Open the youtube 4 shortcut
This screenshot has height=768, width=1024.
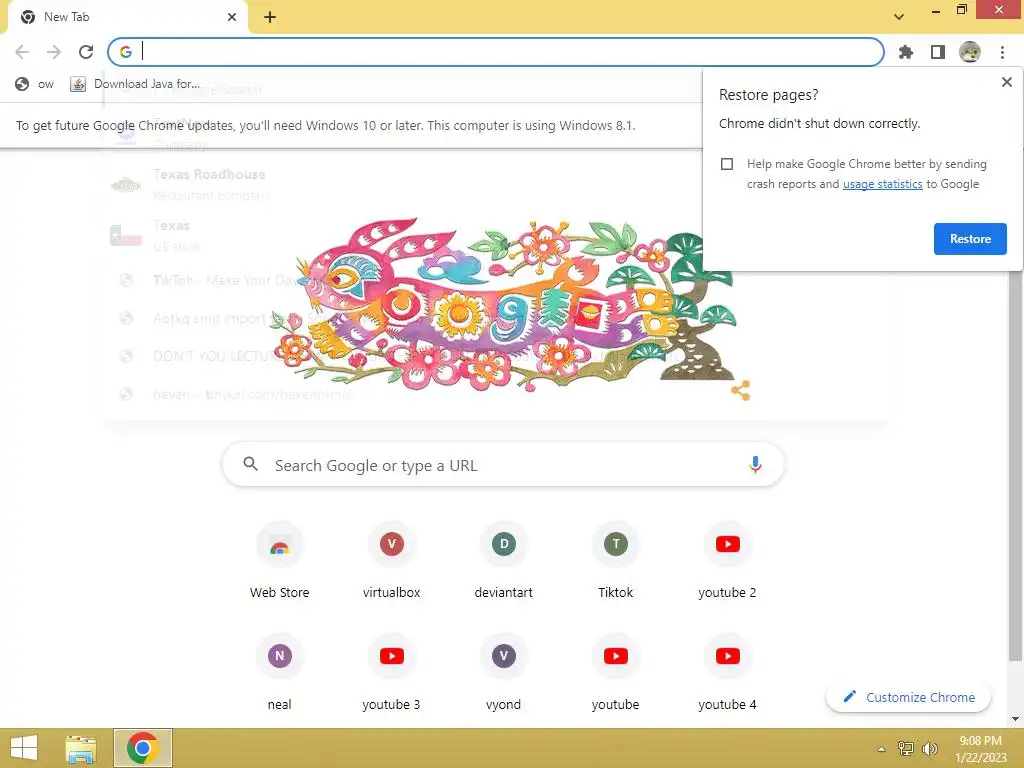pyautogui.click(x=728, y=674)
